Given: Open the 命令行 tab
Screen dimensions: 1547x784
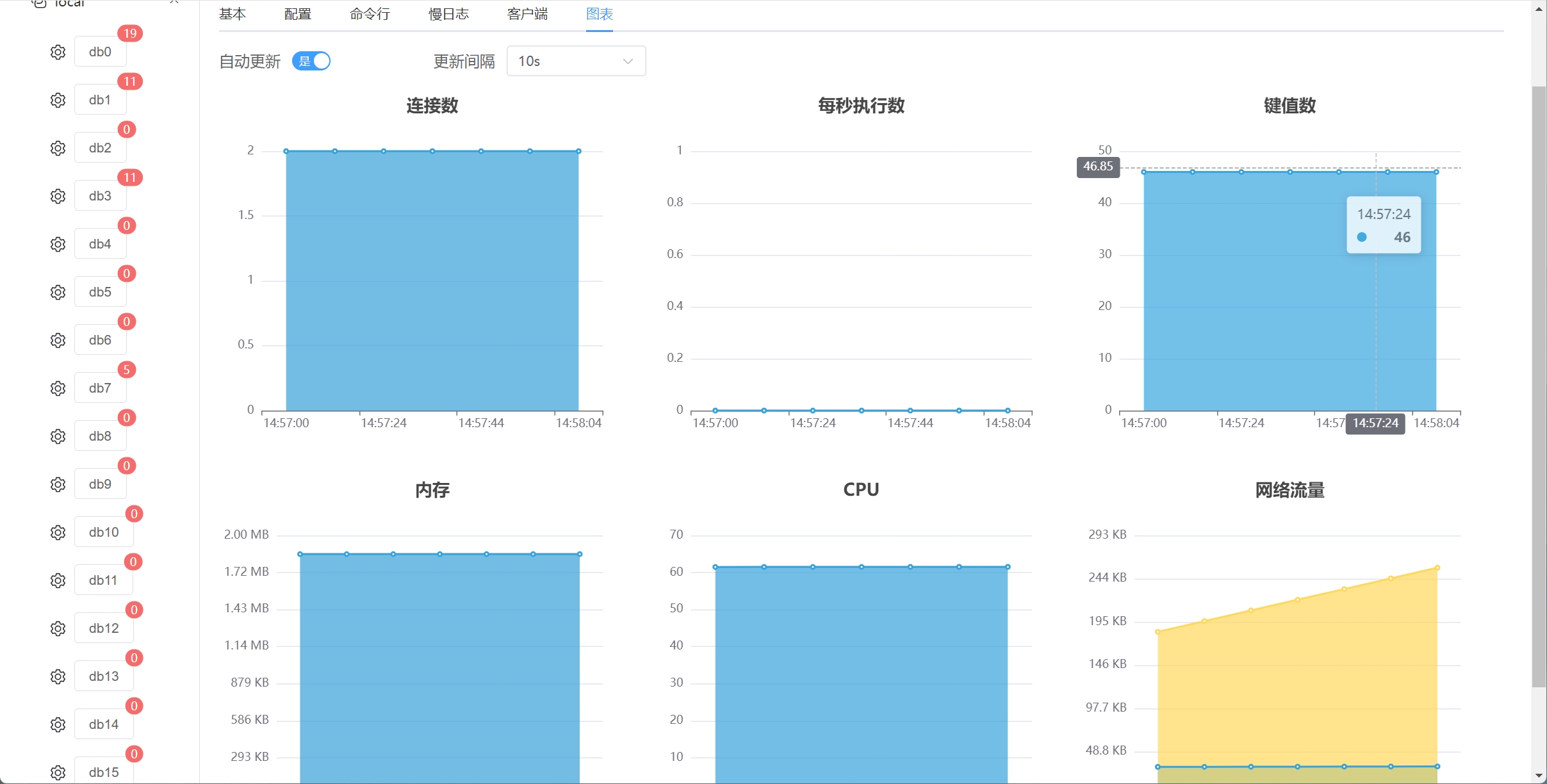Looking at the screenshot, I should click(370, 14).
